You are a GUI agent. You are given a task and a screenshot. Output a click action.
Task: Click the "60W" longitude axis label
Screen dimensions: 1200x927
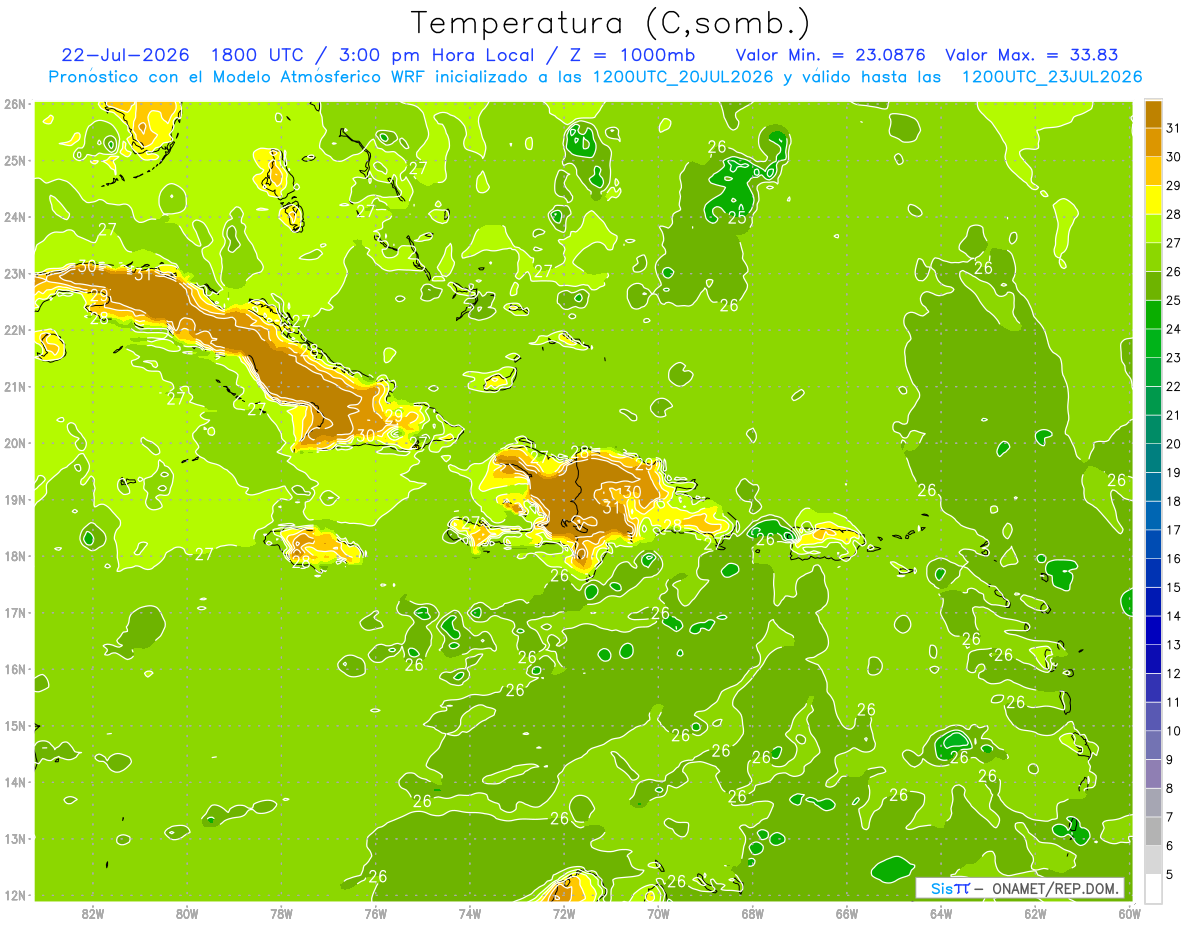coord(1130,913)
